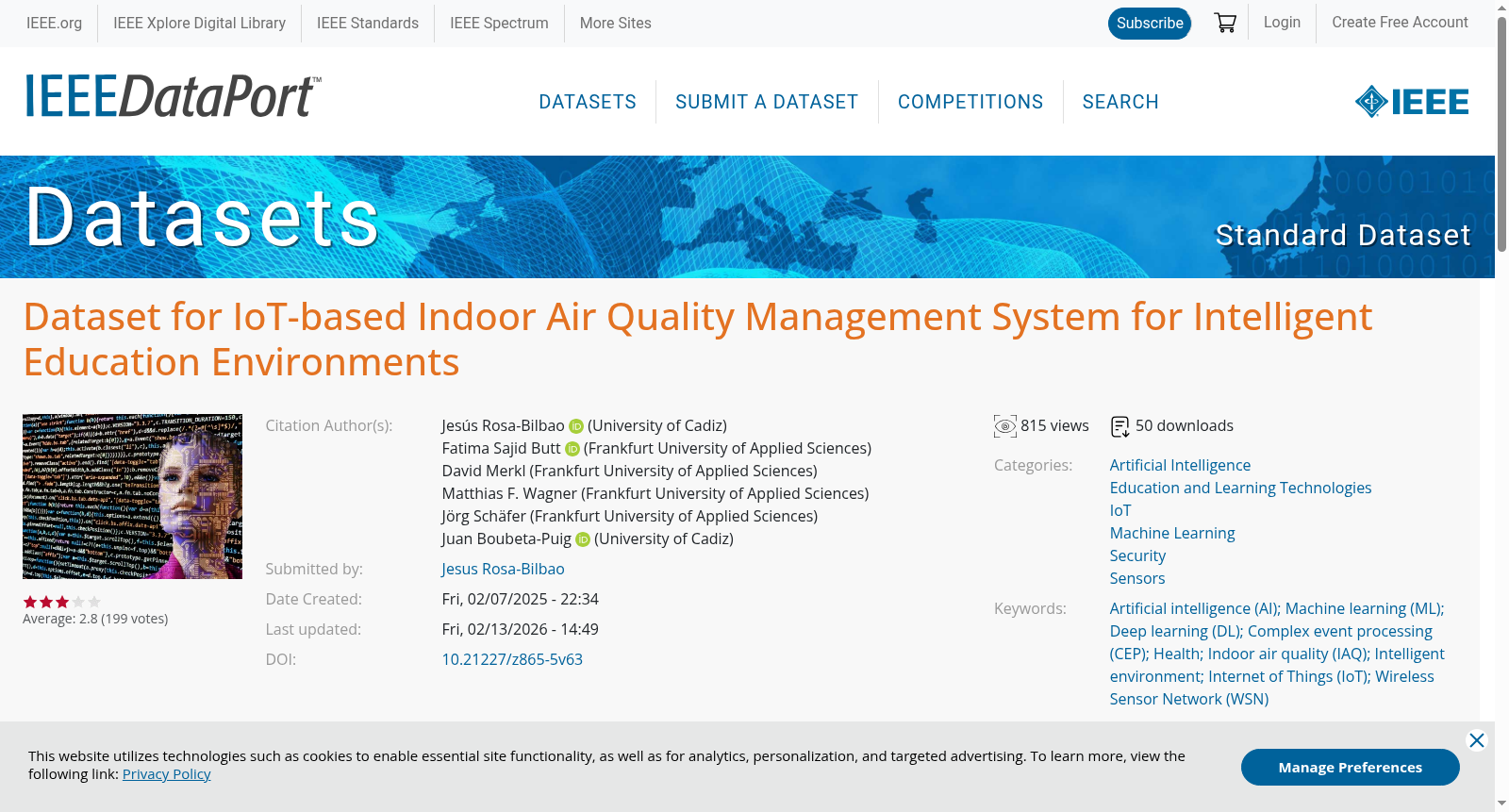This screenshot has height=812, width=1509.
Task: Click the IoT category link
Action: pyautogui.click(x=1120, y=511)
